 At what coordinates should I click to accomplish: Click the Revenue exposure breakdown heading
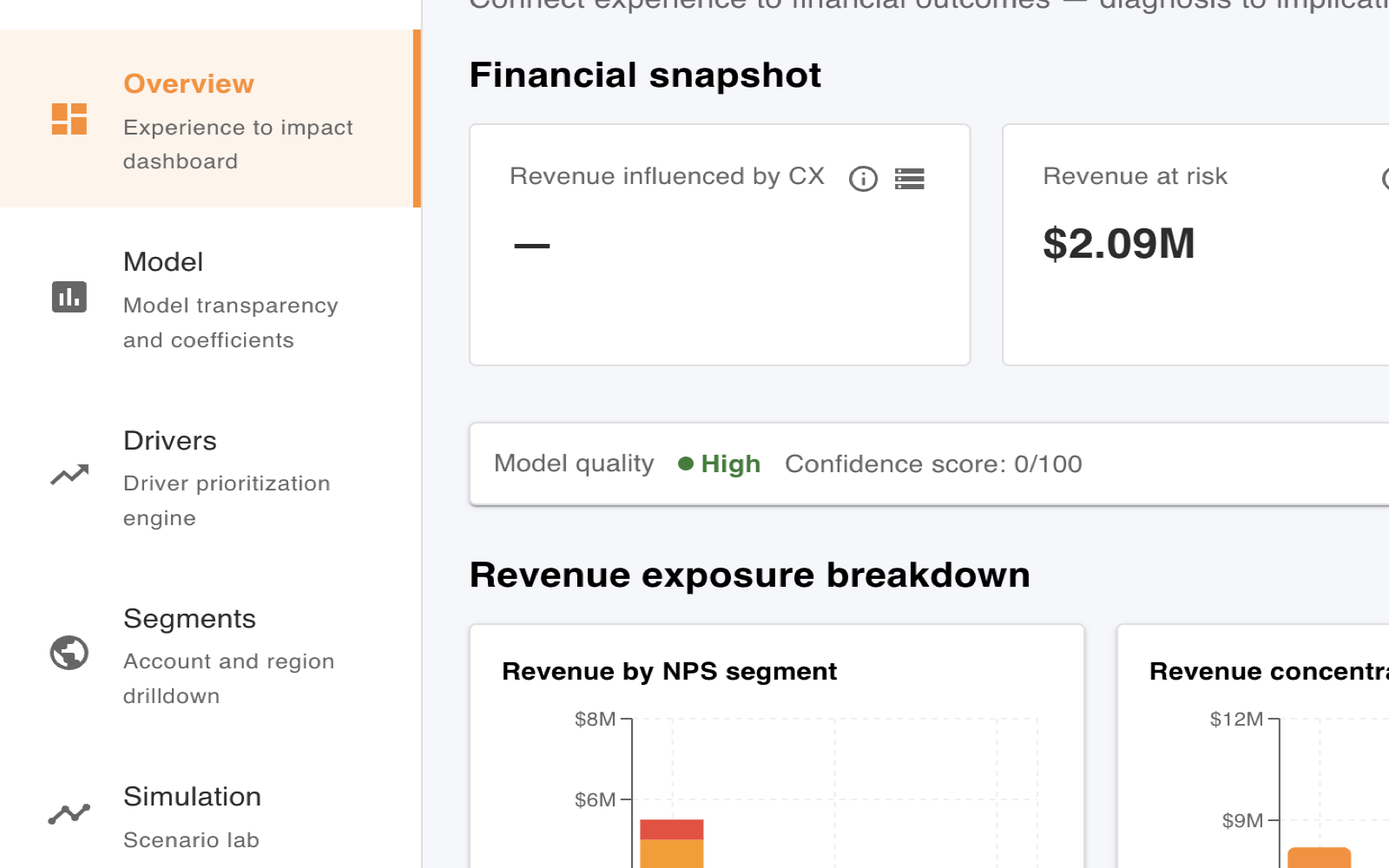(x=750, y=575)
